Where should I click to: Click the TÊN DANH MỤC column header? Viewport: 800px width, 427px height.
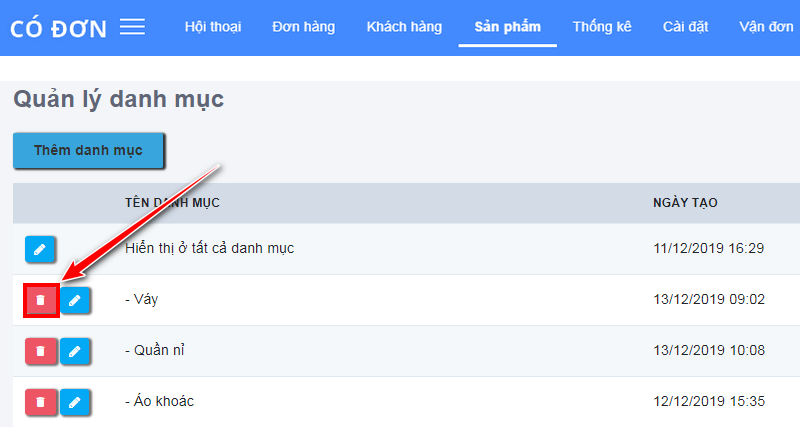coord(172,203)
